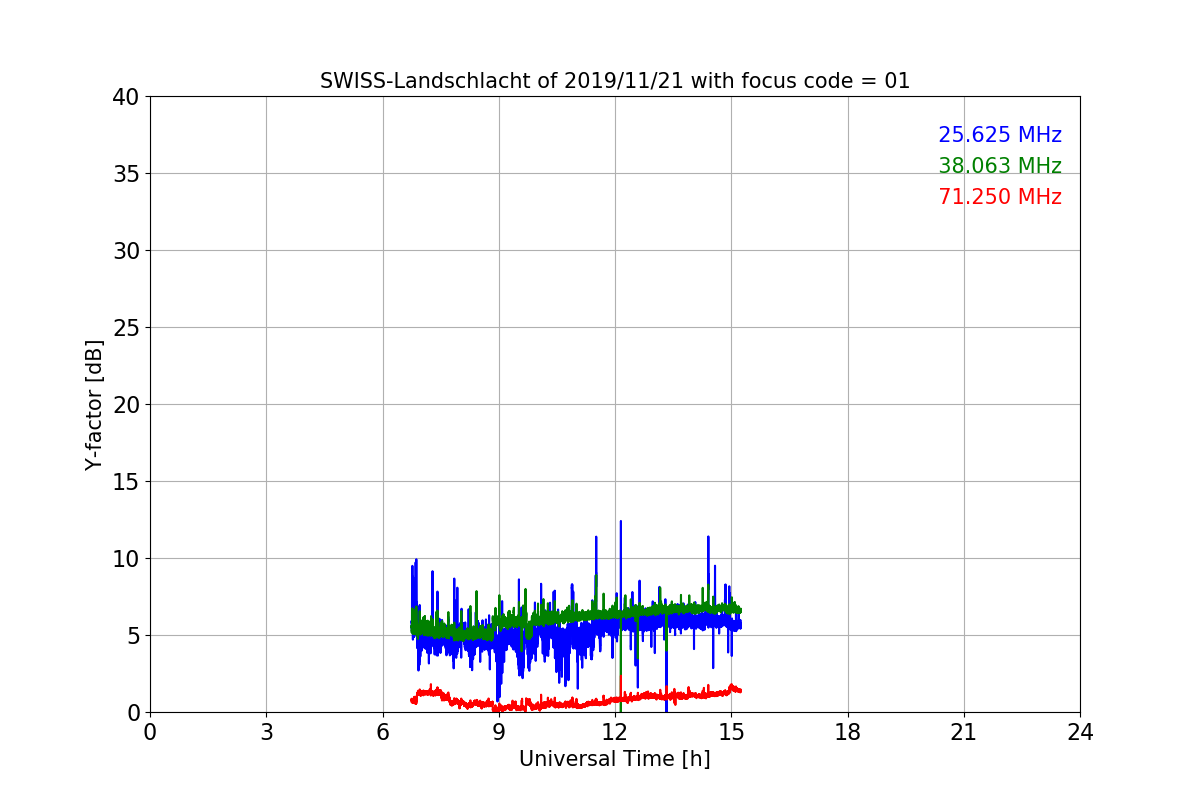
Task: Click the x-axis tick label 9
Action: click(499, 732)
